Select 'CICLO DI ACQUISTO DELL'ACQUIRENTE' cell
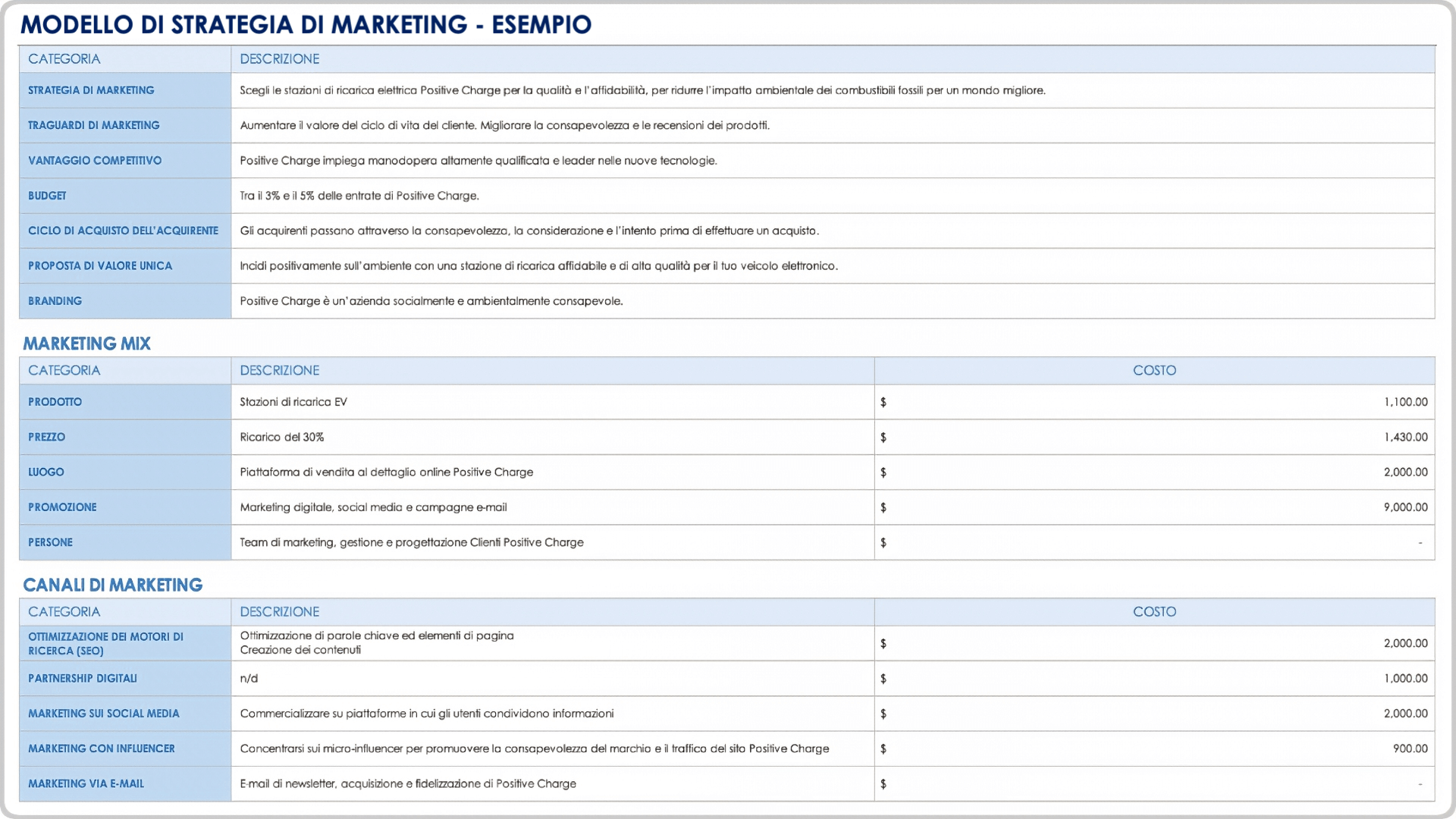This screenshot has height=819, width=1456. click(x=125, y=231)
